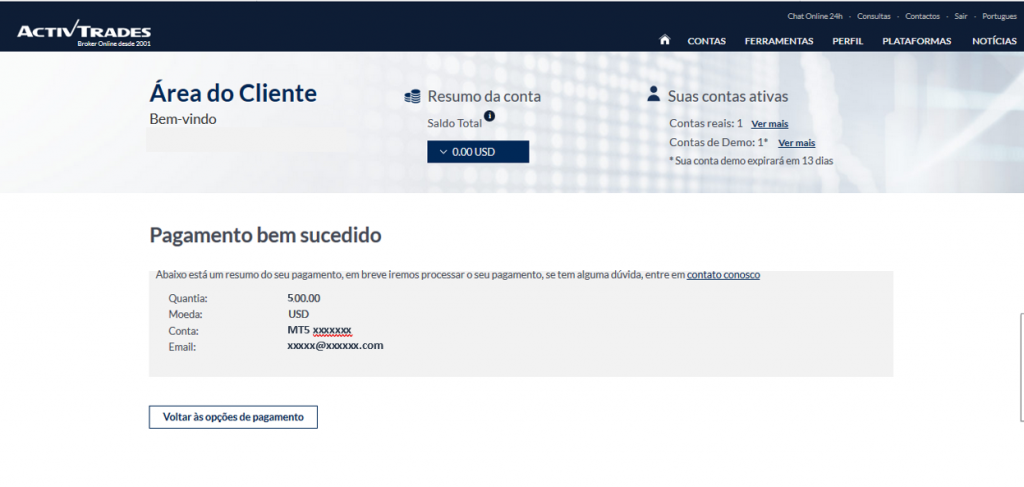This screenshot has width=1024, height=487.
Task: Click the MT5 xxxxxxx account value
Action: click(x=319, y=330)
